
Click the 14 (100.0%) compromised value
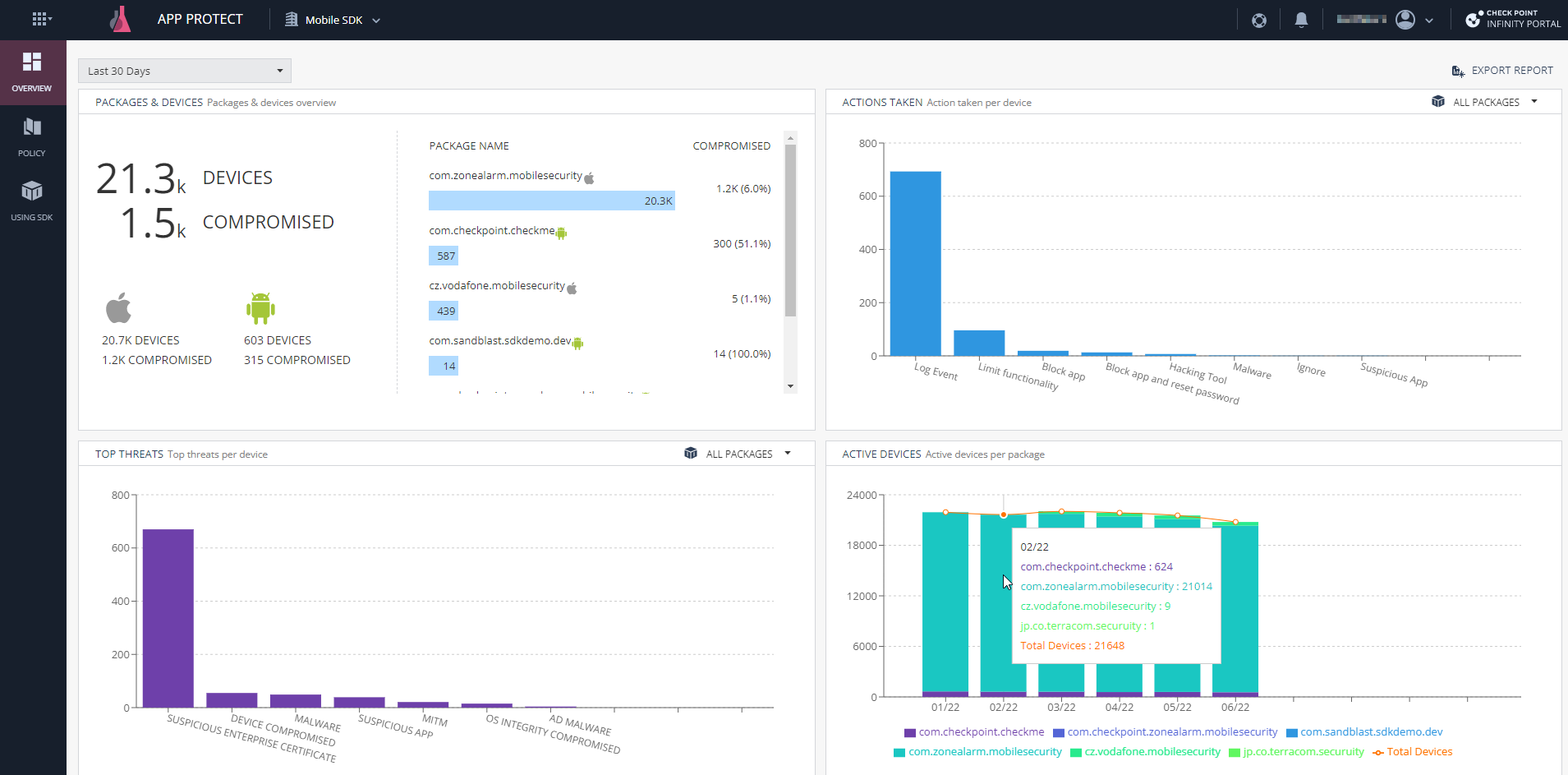pyautogui.click(x=742, y=354)
